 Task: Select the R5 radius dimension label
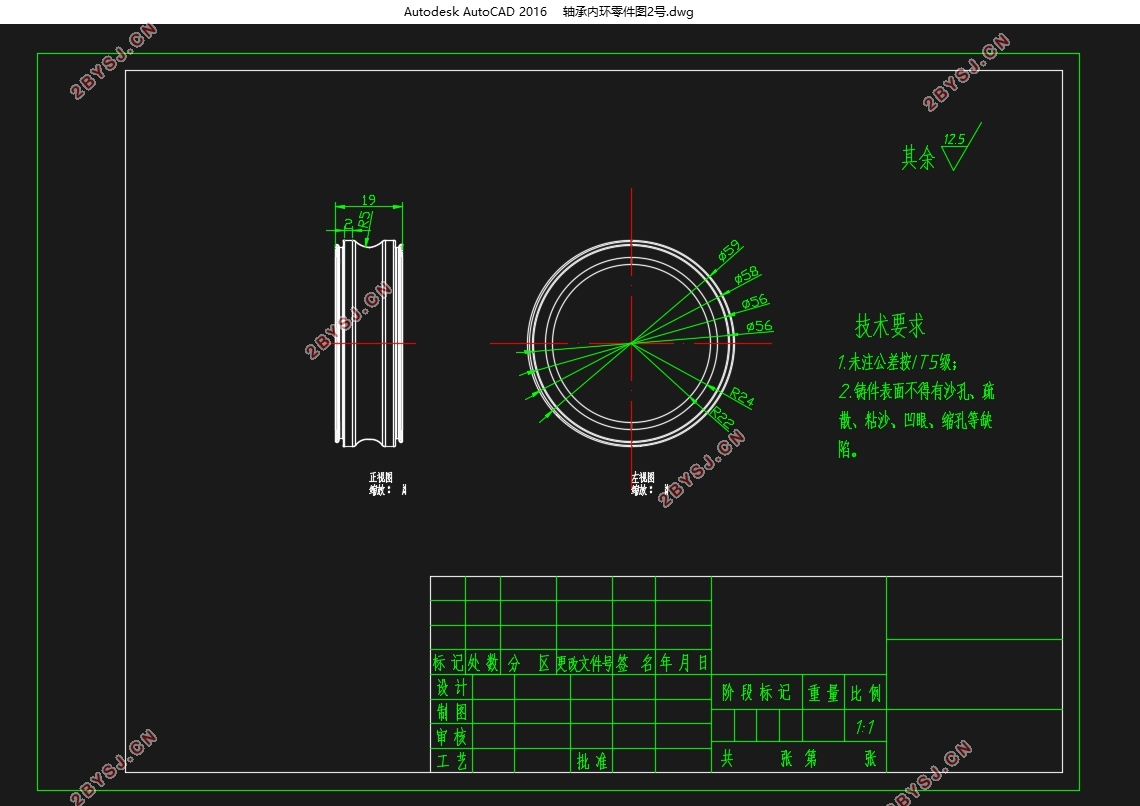pos(364,217)
